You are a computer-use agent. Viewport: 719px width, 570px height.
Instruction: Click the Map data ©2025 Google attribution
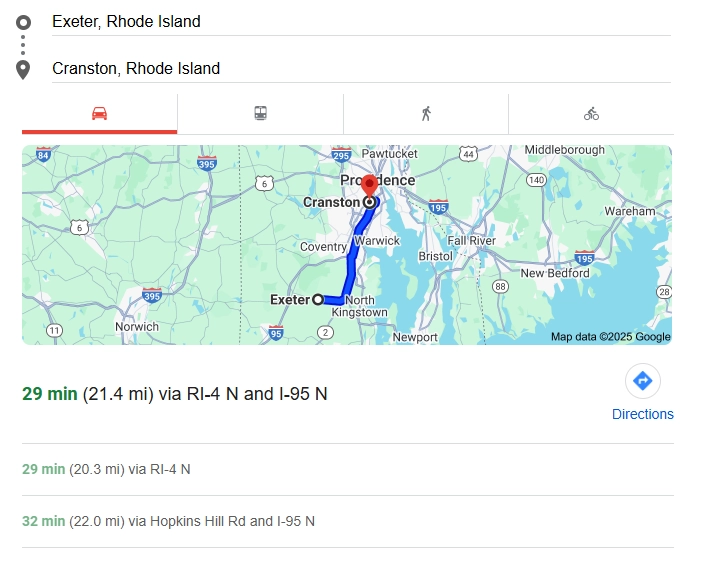[x=610, y=337]
